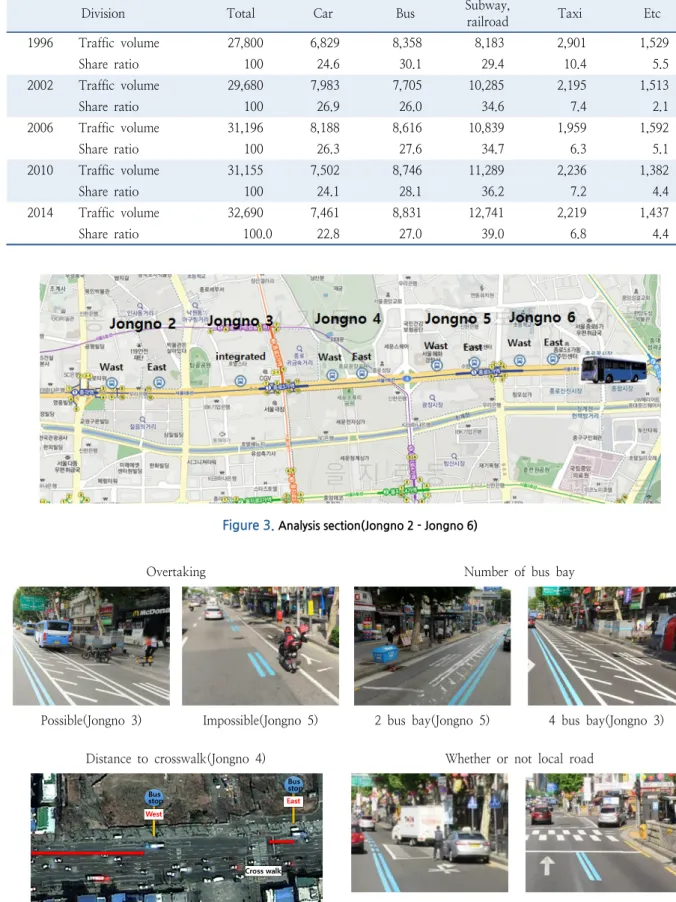Image resolution: width=676 pixels, height=902 pixels.
Task: Click the bus image on the map
Action: click(x=613, y=369)
